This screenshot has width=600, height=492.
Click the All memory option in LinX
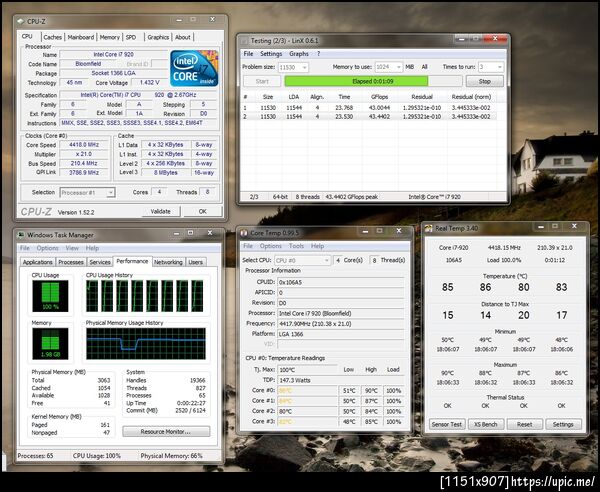424,67
